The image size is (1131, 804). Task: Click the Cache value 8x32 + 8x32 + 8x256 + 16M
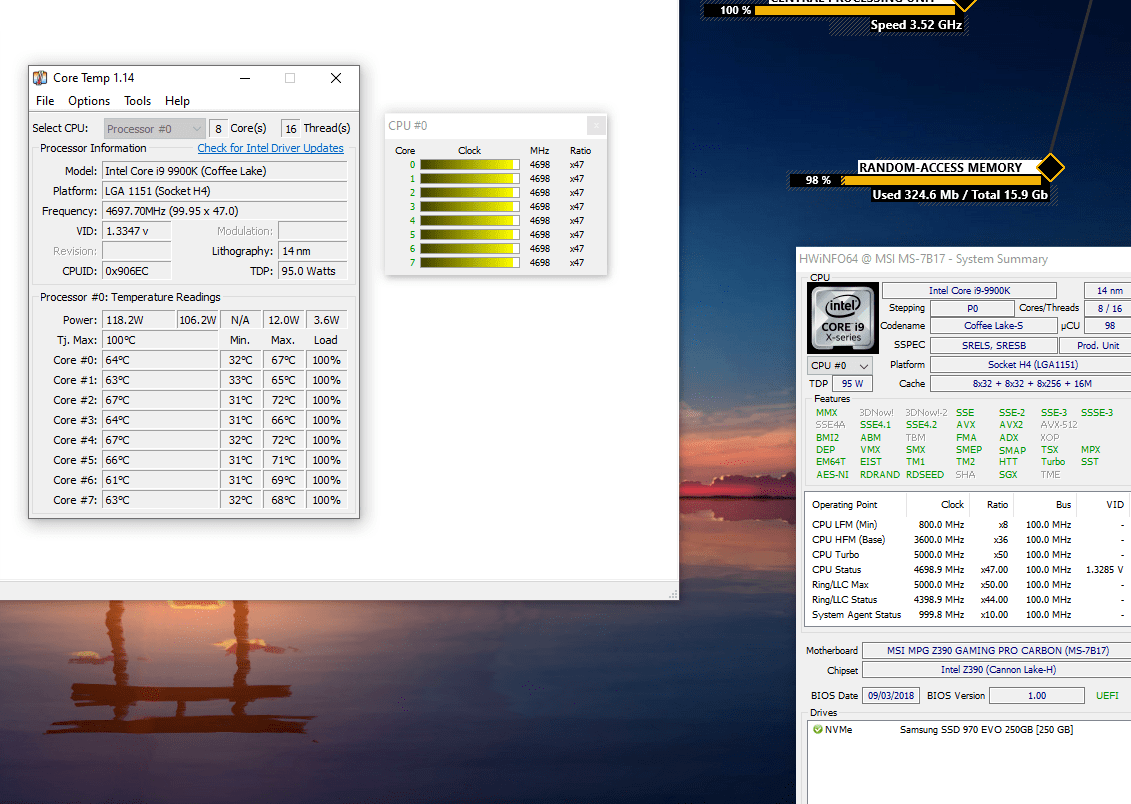point(1032,384)
